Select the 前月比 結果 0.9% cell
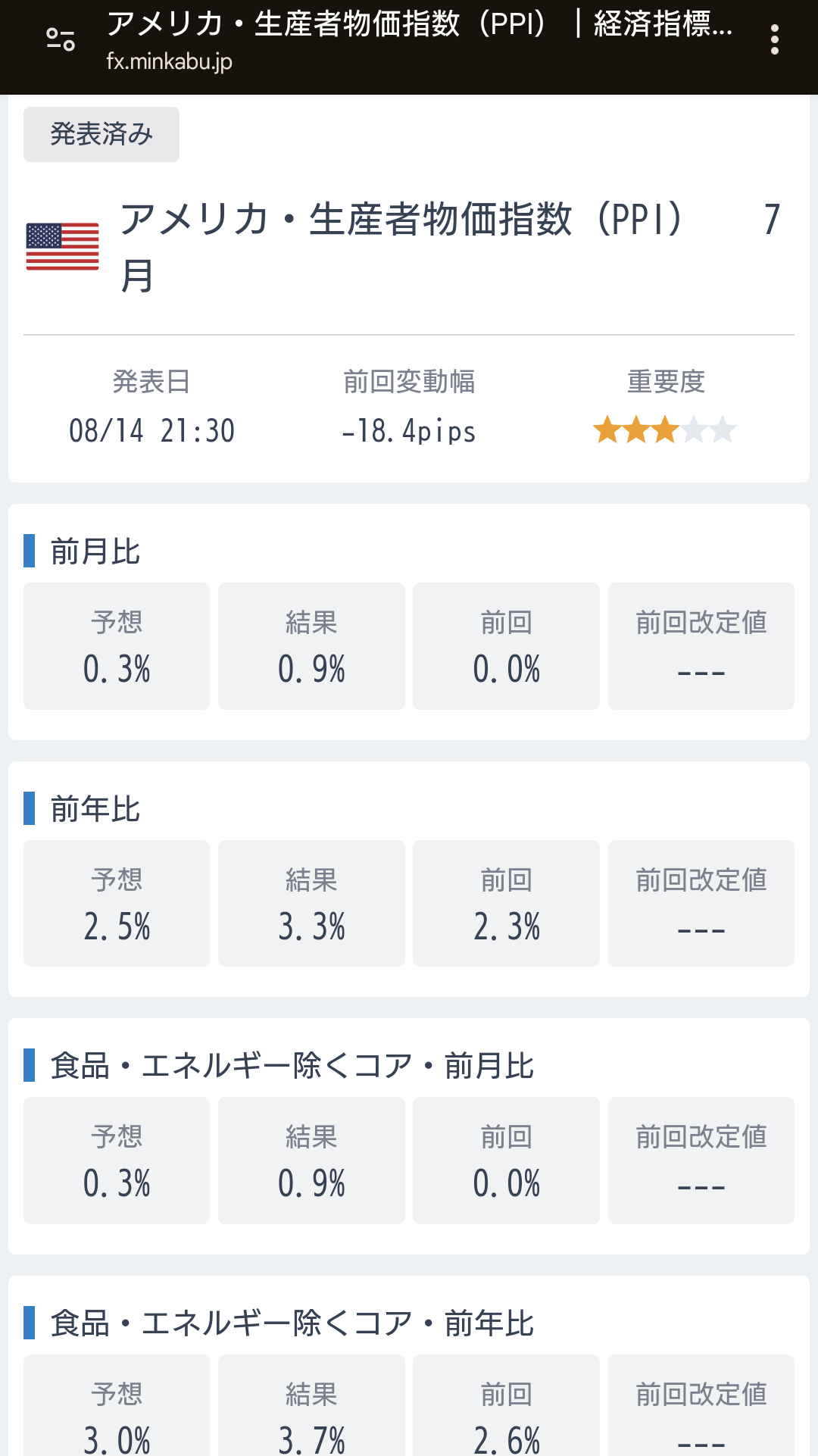Viewport: 818px width, 1456px height. pos(311,646)
